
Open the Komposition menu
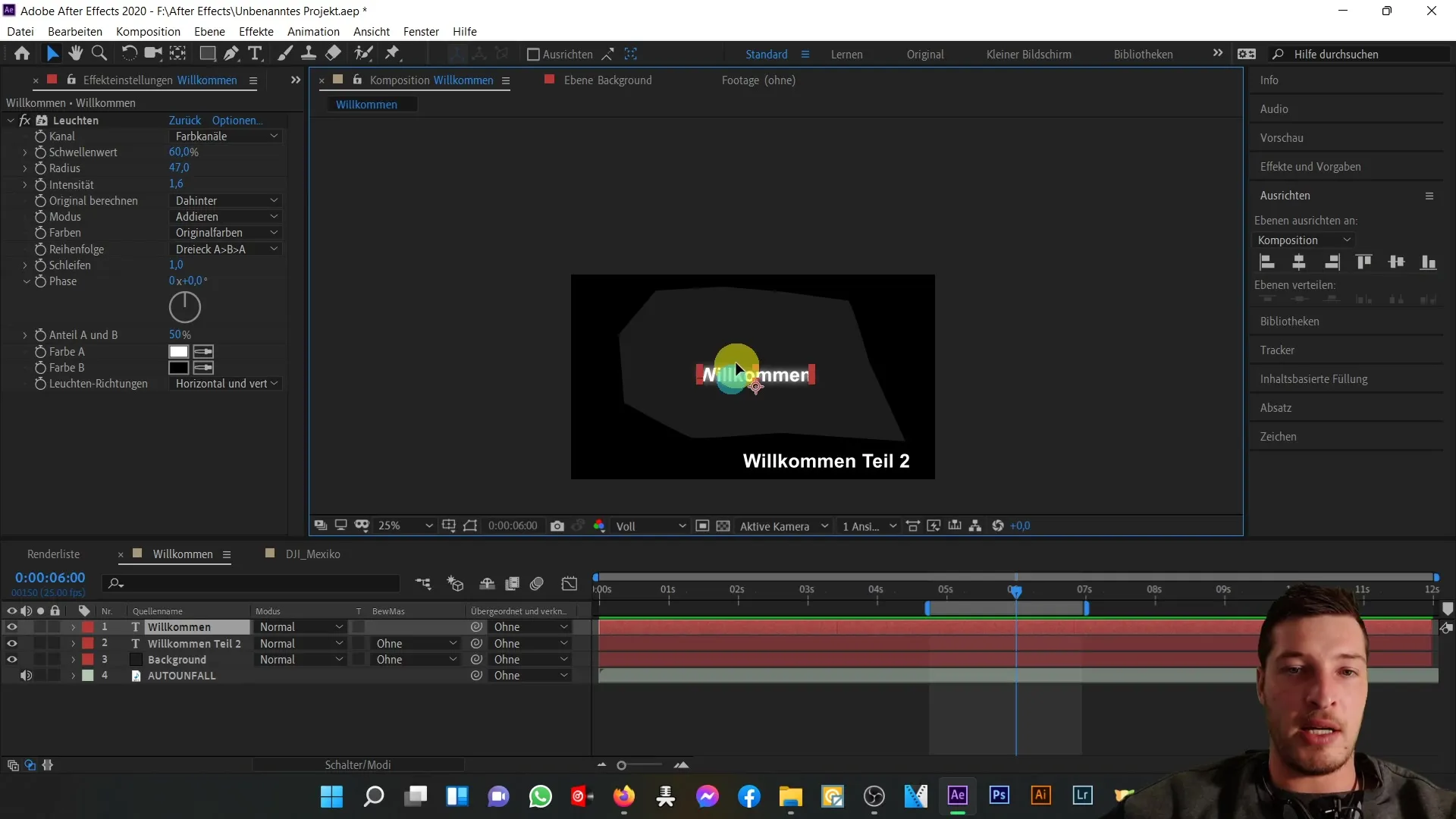pos(148,32)
